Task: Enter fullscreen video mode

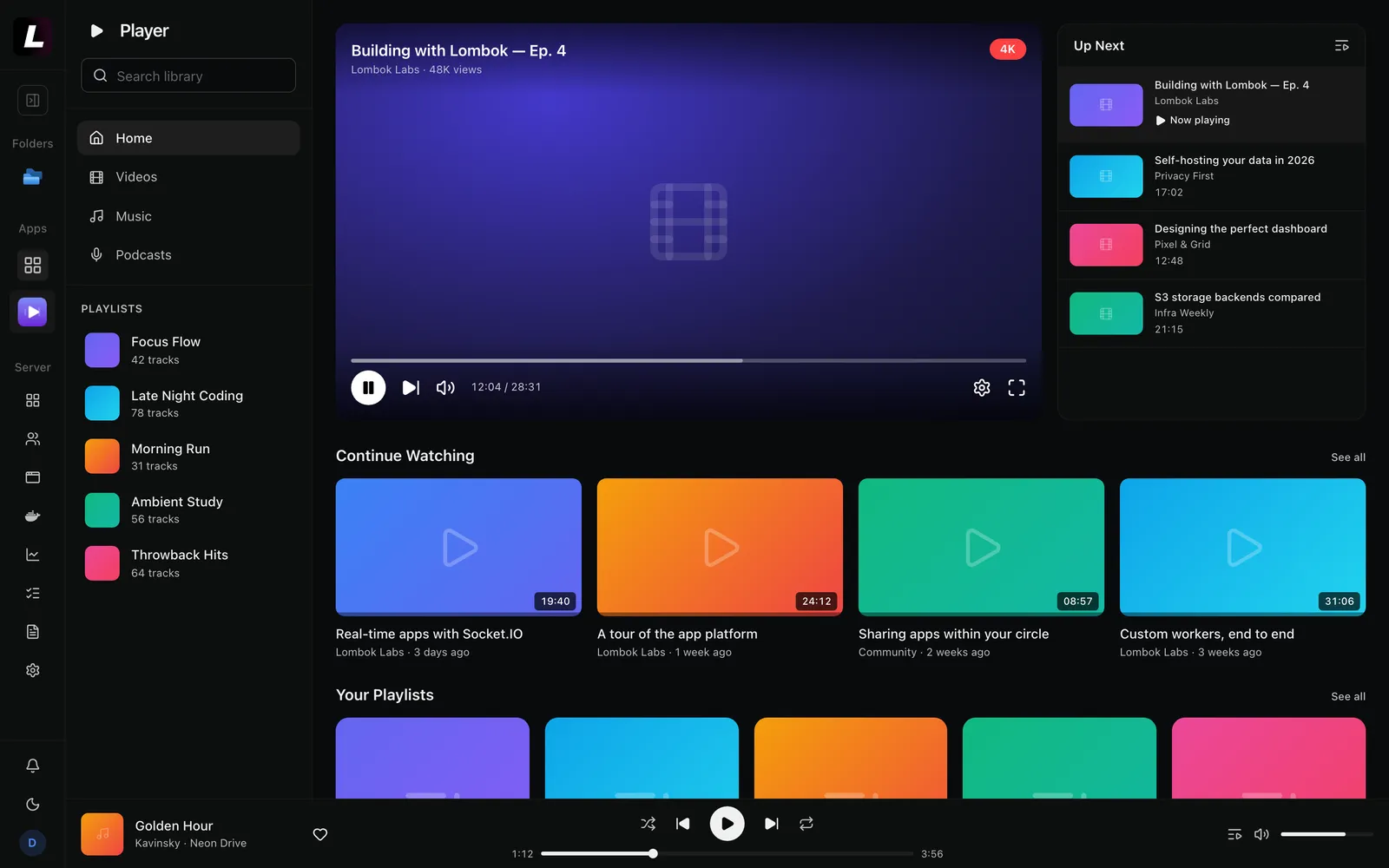Action: (x=1017, y=387)
